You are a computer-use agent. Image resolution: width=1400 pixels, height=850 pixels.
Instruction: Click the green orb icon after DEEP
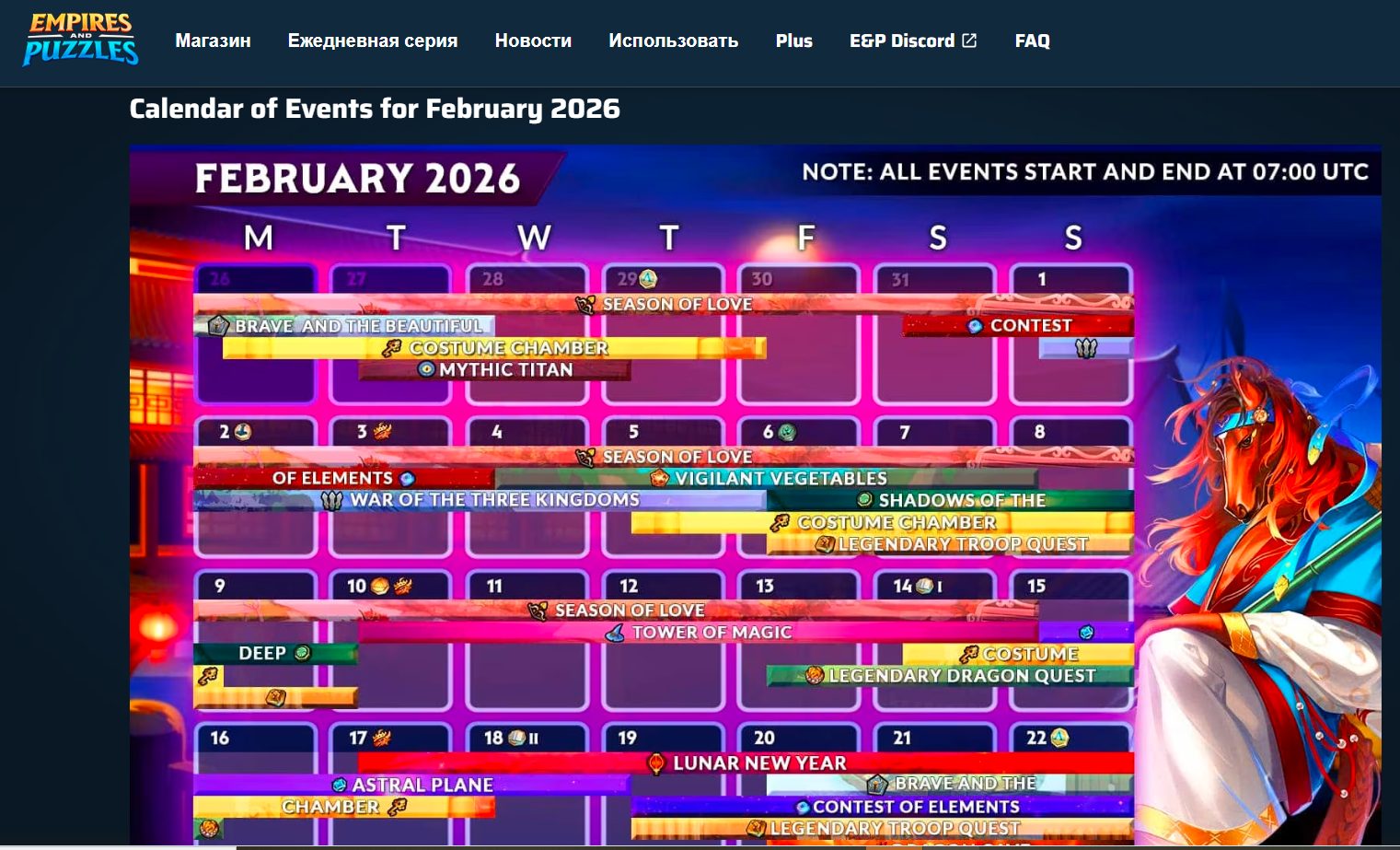click(x=302, y=653)
